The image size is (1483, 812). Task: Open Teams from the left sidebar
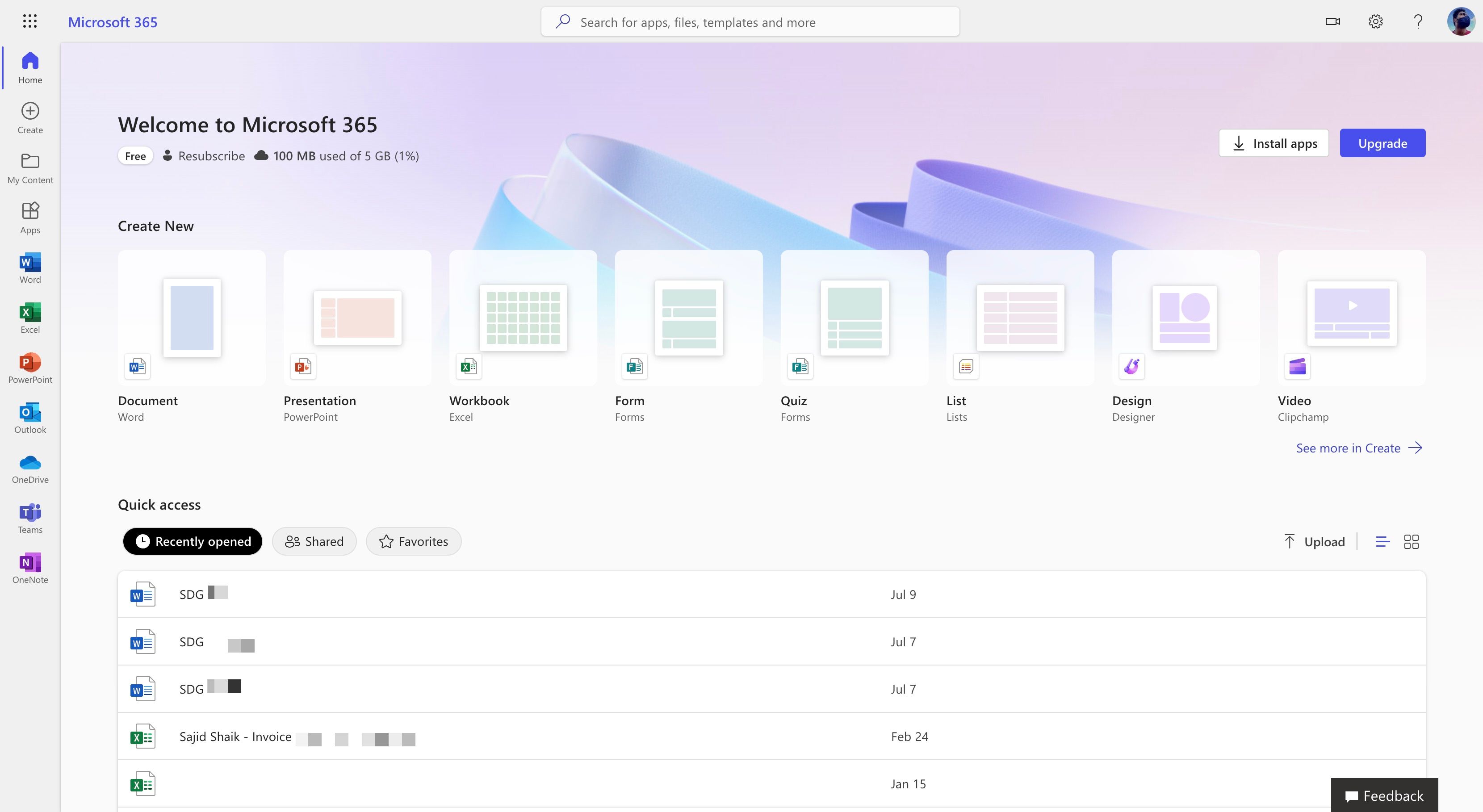[x=30, y=517]
